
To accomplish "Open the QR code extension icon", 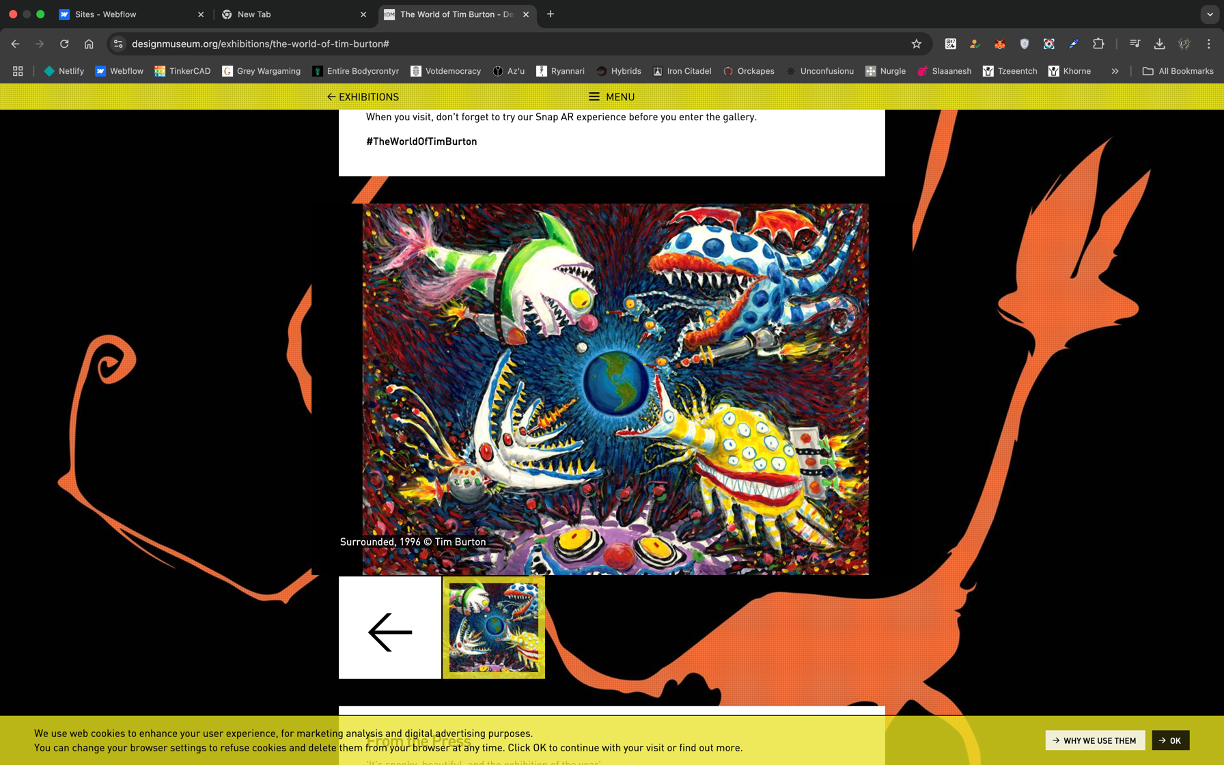I will [950, 44].
